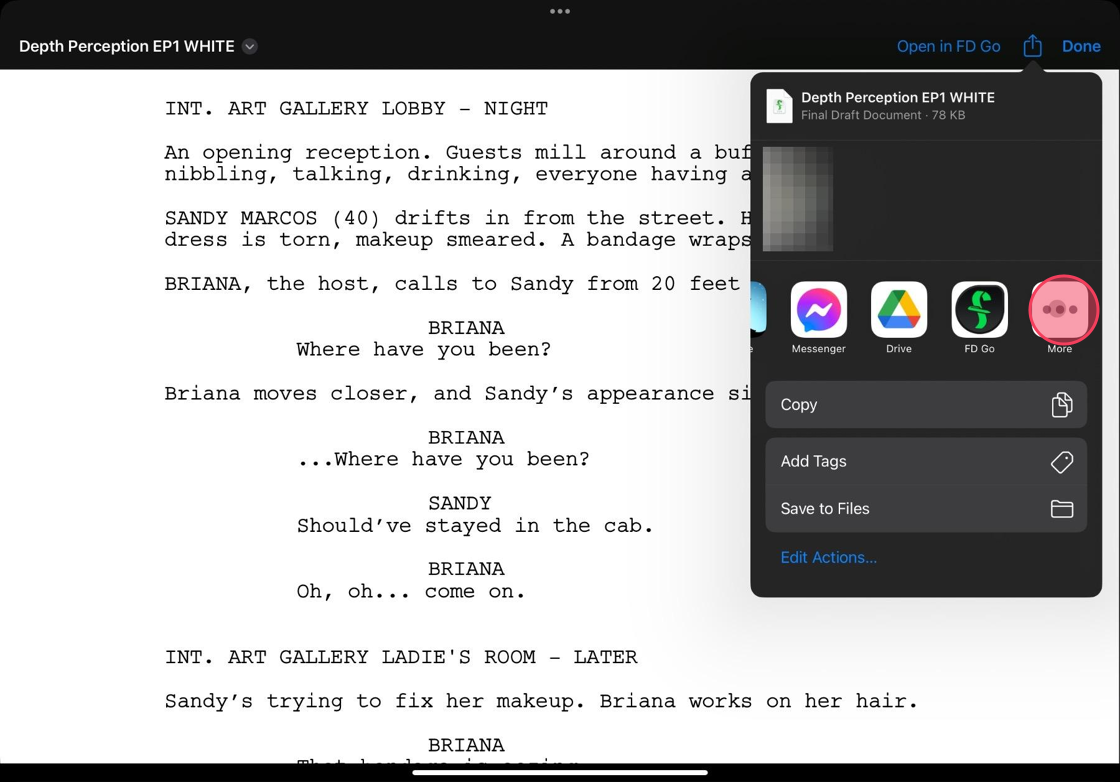This screenshot has height=782, width=1120.
Task: Choose Add Tags action
Action: (926, 461)
